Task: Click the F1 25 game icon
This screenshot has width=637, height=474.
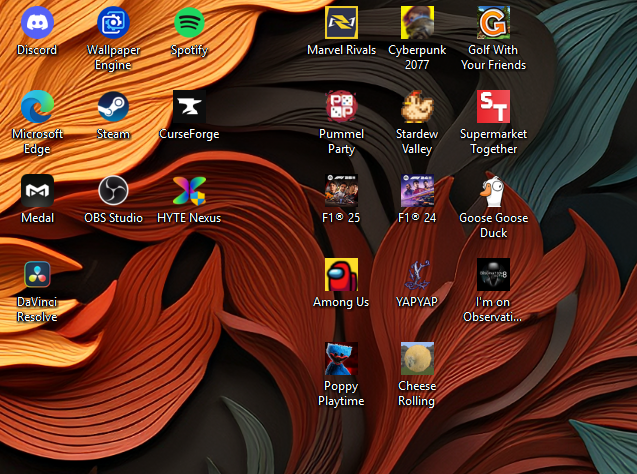Action: (x=341, y=190)
